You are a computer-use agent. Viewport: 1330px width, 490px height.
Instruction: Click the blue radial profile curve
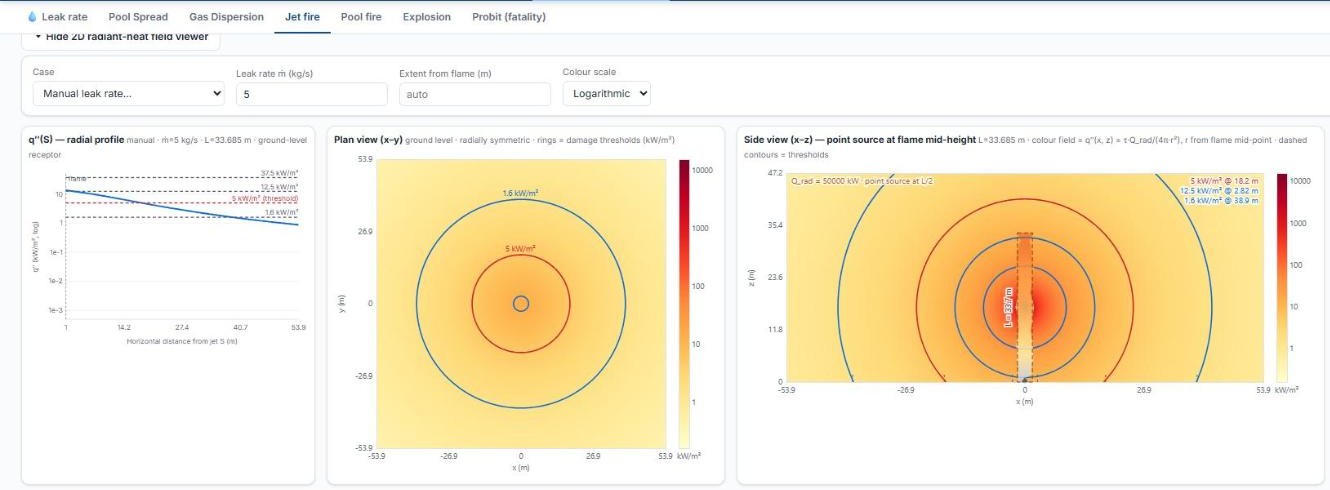pyautogui.click(x=181, y=208)
